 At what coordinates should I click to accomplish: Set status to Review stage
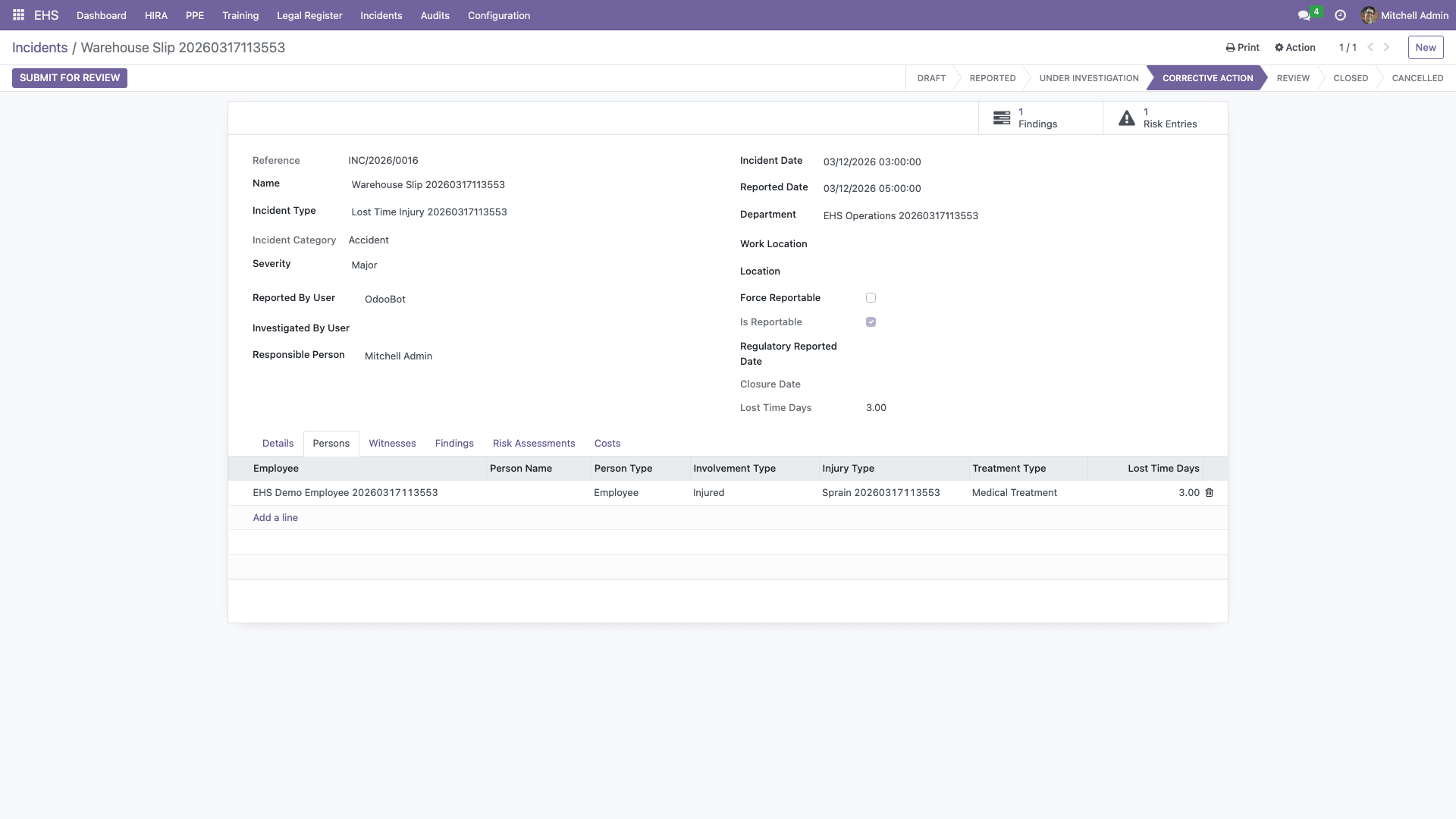point(1292,78)
